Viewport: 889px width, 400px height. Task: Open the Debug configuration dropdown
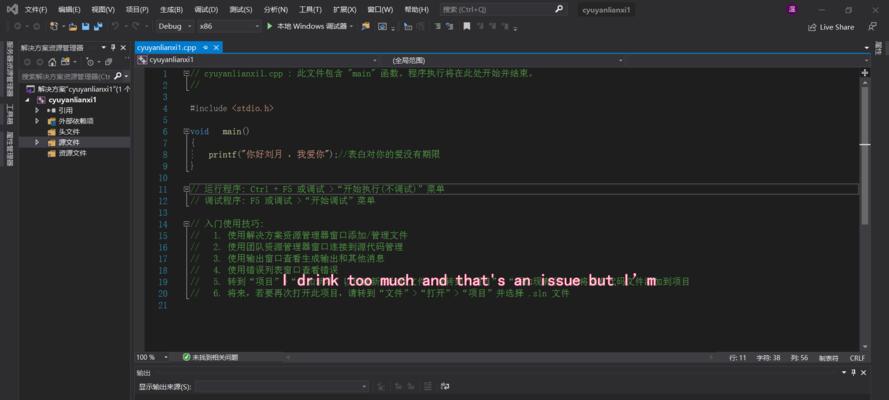tap(176, 27)
